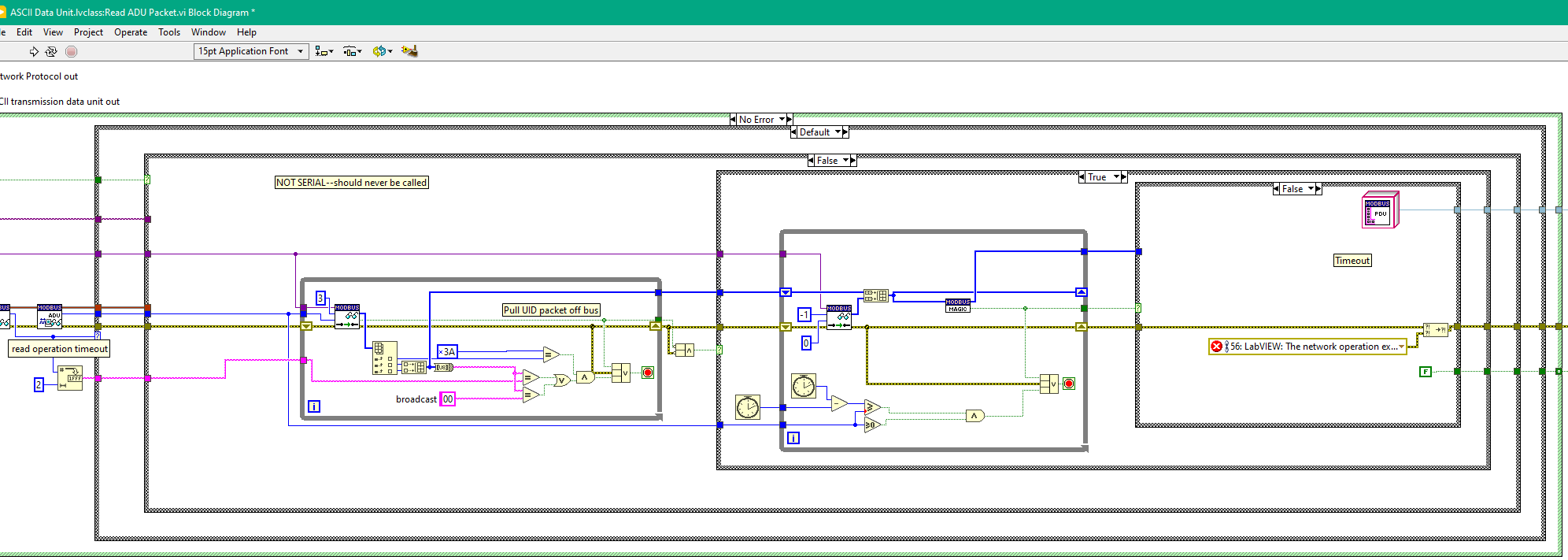Click the Timeout label in False case
This screenshot has height=560, width=1568.
(x=1352, y=261)
